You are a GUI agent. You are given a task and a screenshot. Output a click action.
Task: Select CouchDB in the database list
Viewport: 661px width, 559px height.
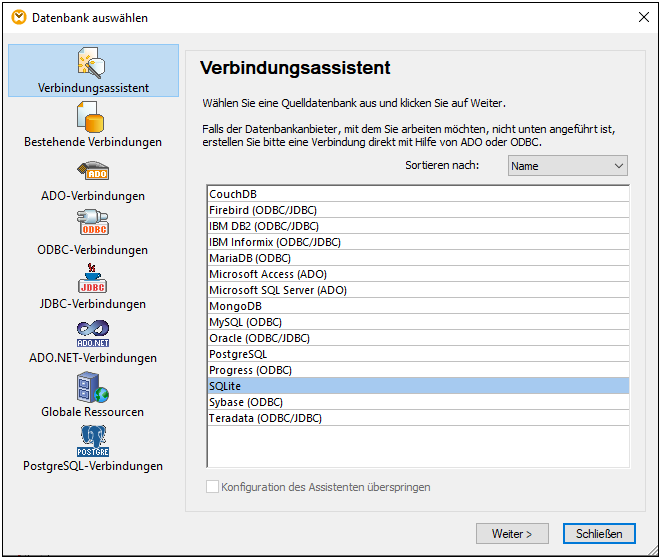click(418, 194)
